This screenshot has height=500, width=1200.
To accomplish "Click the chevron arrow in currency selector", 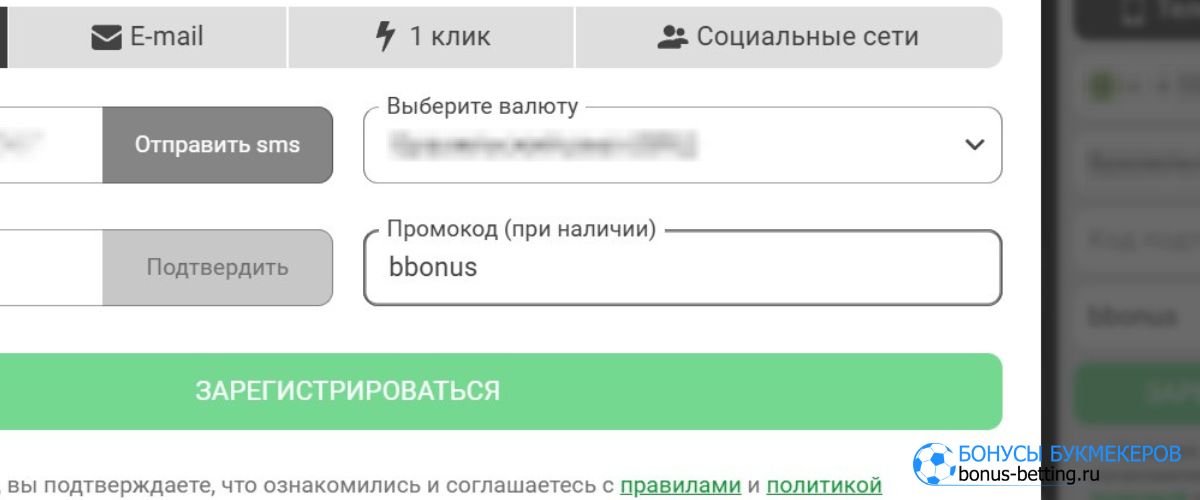I will coord(974,145).
